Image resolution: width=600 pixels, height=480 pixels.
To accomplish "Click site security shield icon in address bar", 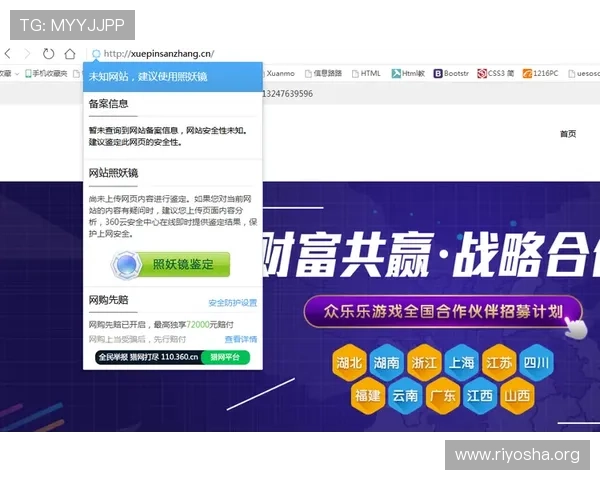I will [x=96, y=54].
